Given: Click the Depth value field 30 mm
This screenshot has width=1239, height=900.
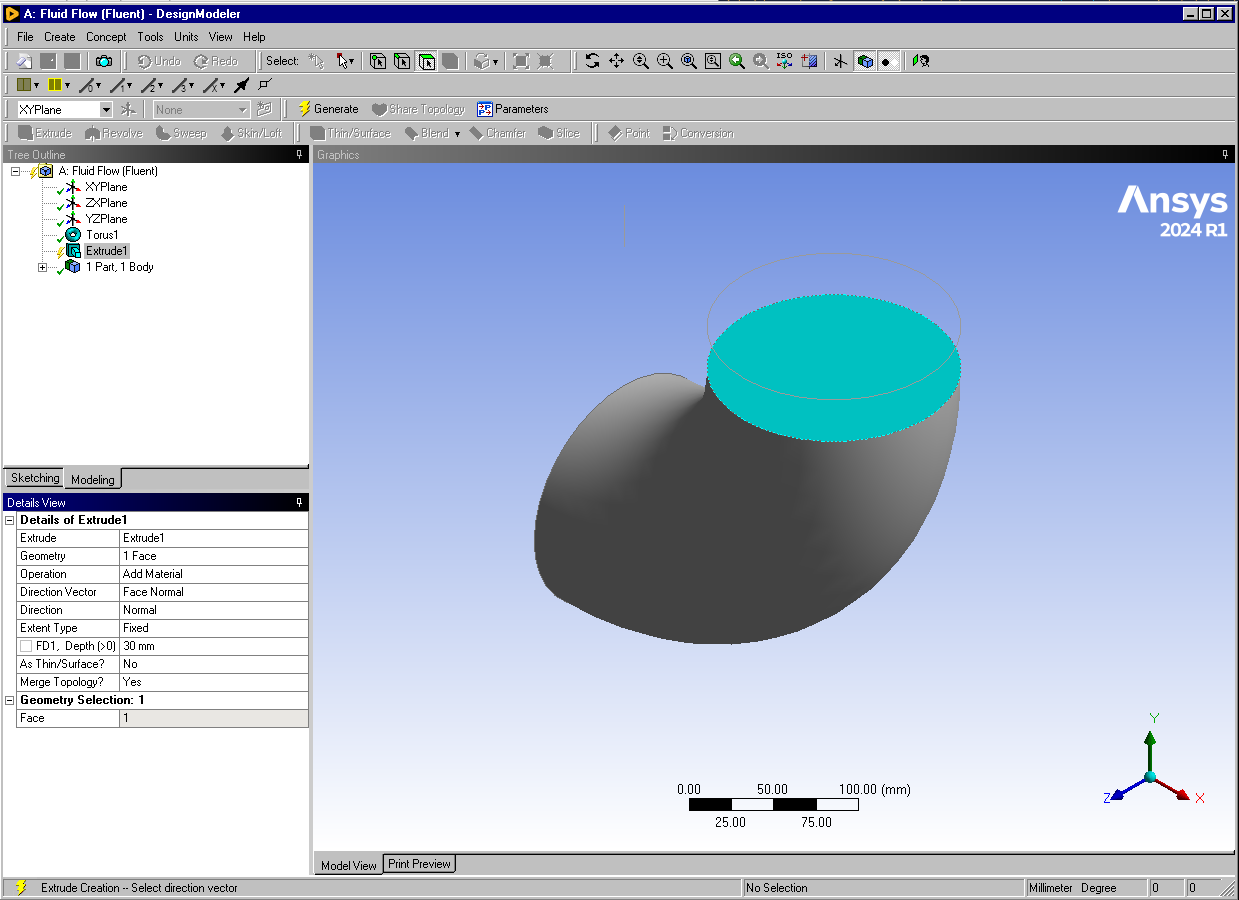Looking at the screenshot, I should point(213,646).
